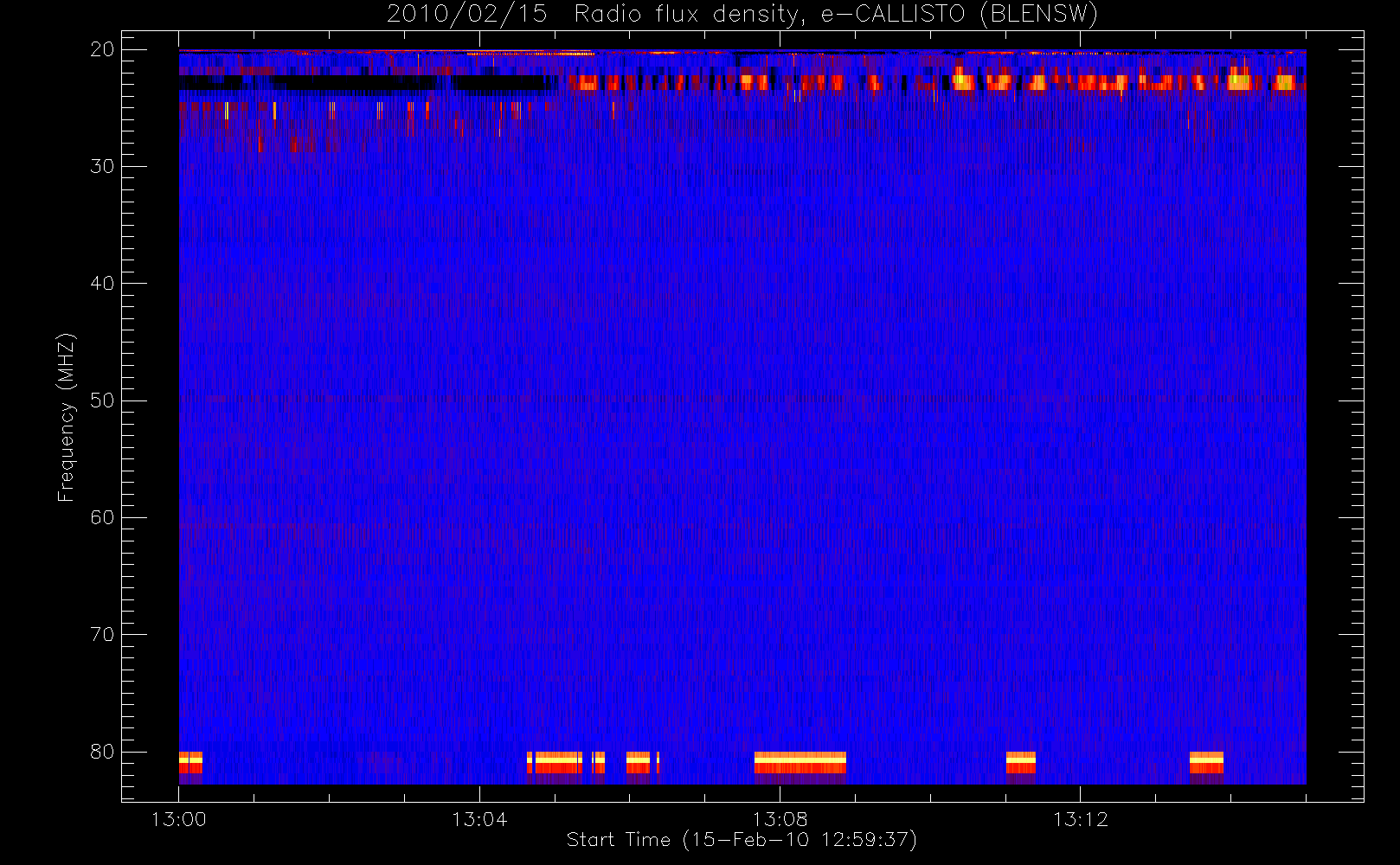Screen dimensions: 1400x865
Task: Click the 'Frequency (MHz)' axis label
Action: pos(66,417)
